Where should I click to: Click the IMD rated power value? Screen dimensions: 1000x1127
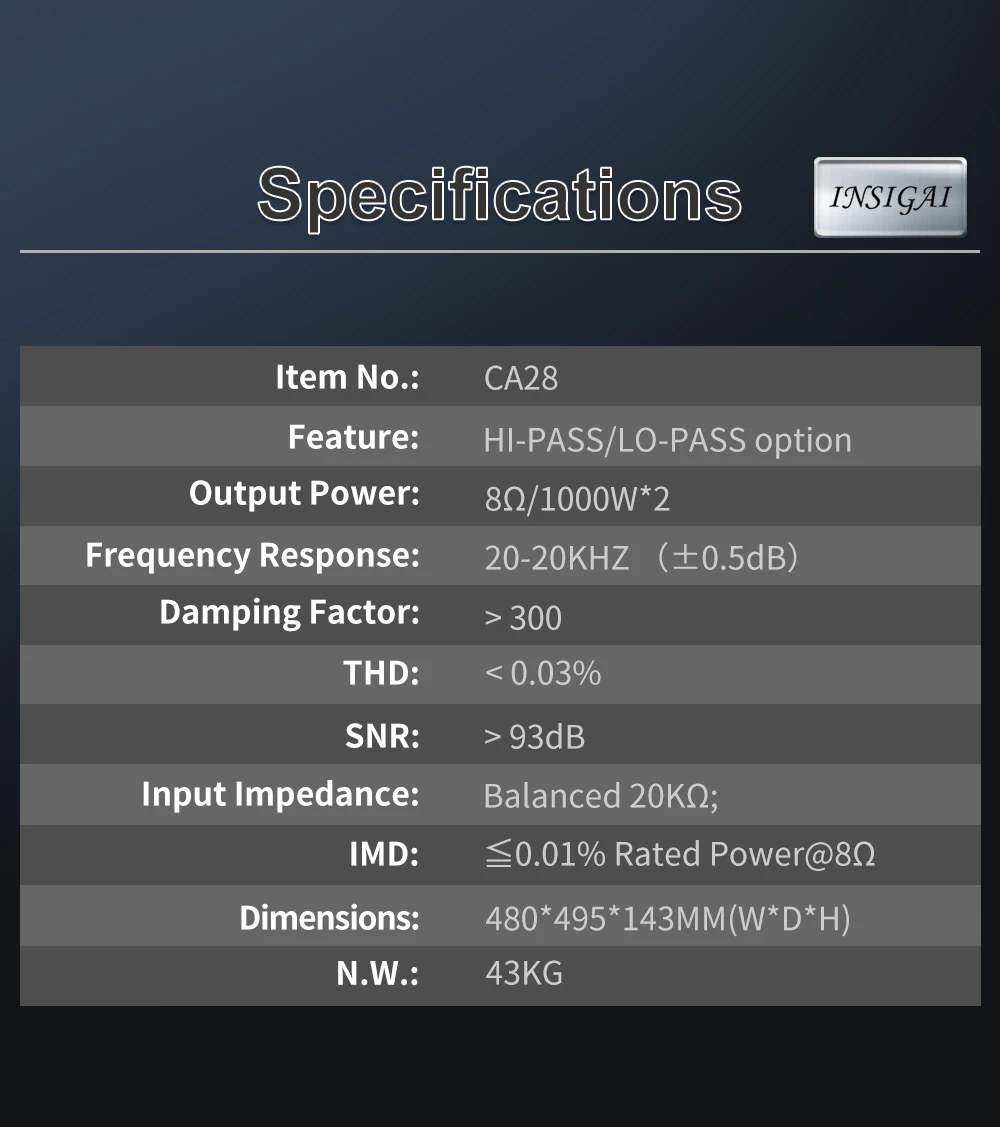(x=680, y=854)
